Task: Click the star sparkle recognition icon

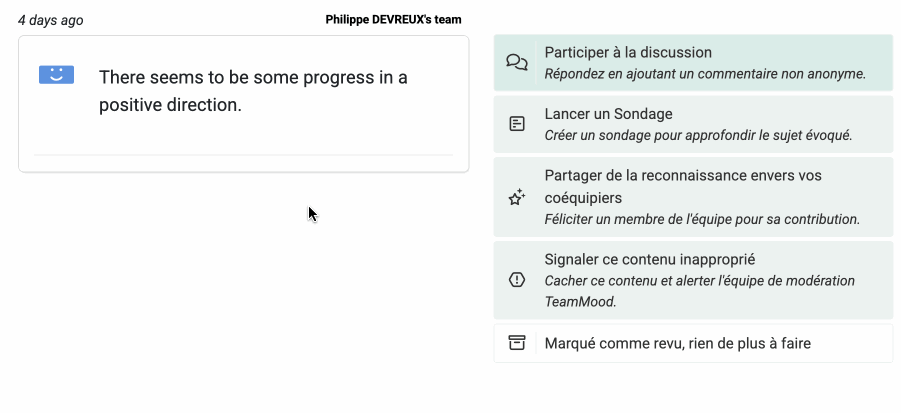Action: pos(517,197)
